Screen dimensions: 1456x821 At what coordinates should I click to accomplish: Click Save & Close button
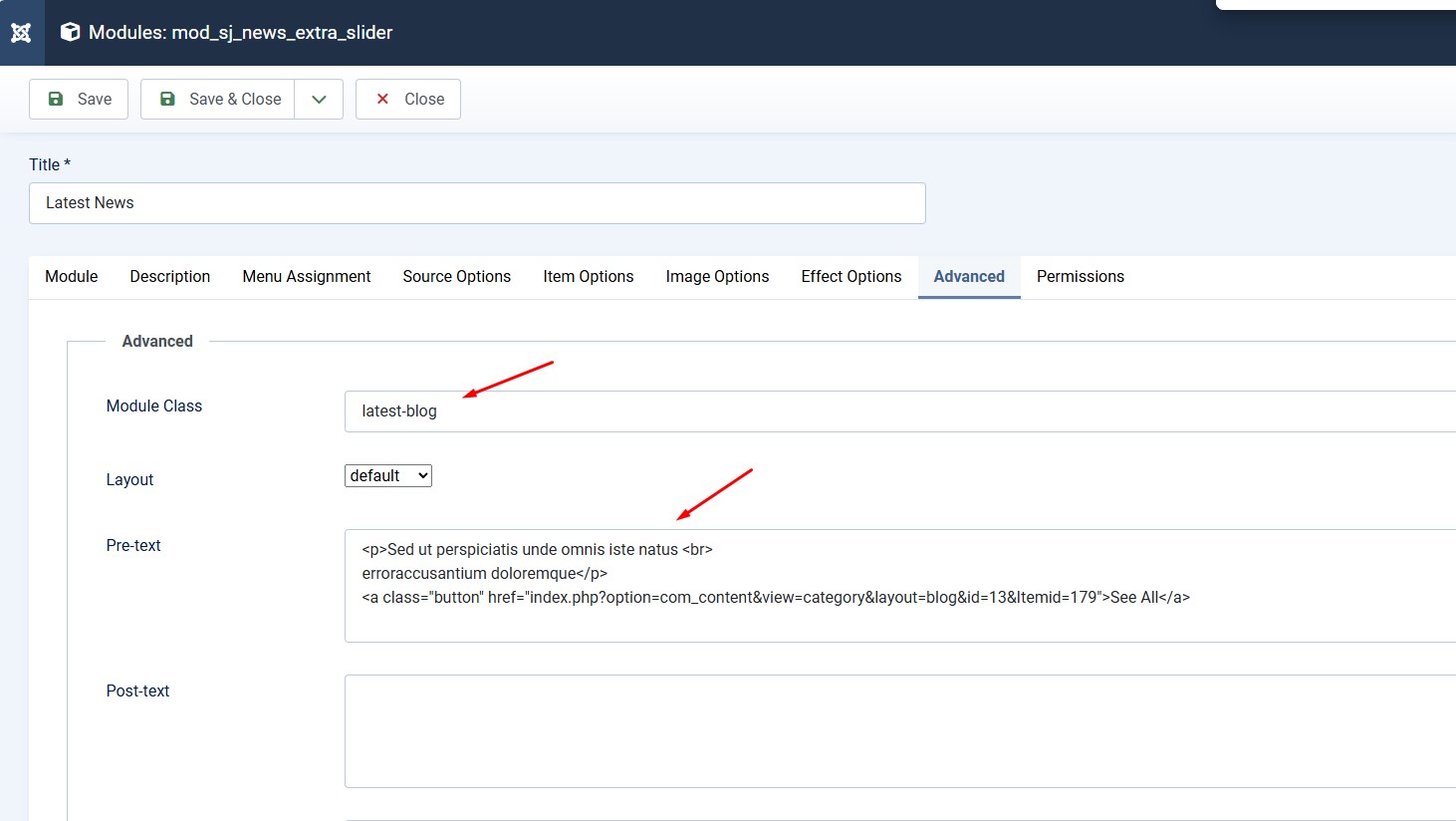[x=218, y=99]
